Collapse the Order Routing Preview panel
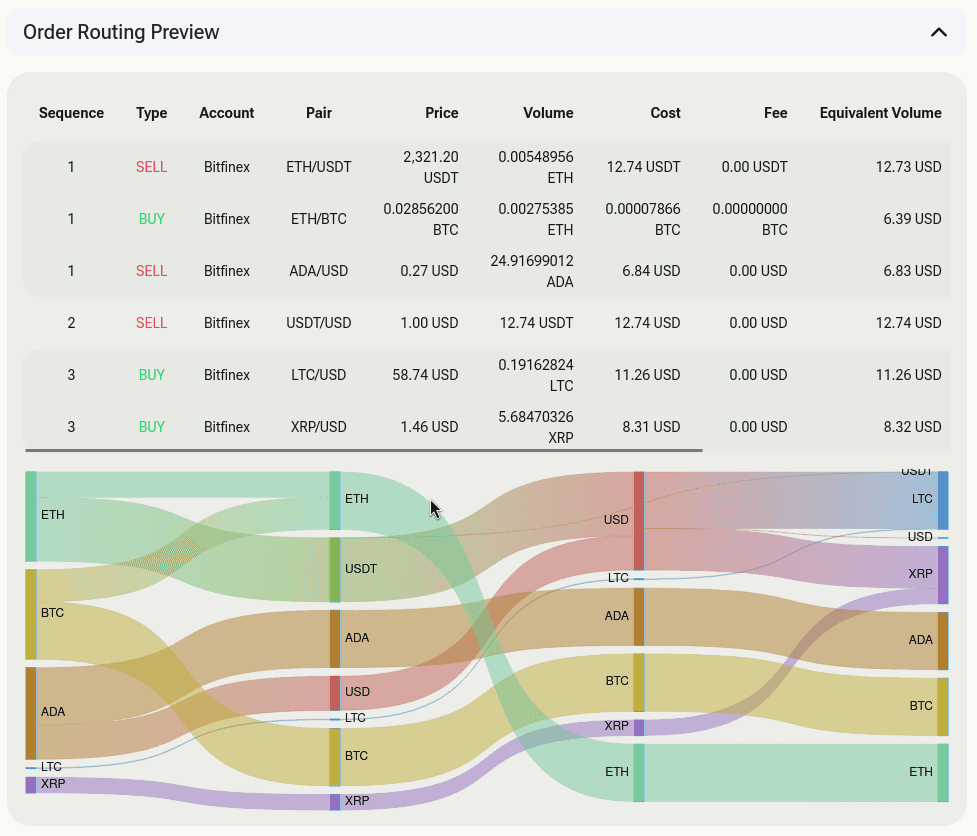Image resolution: width=977 pixels, height=836 pixels. click(938, 32)
